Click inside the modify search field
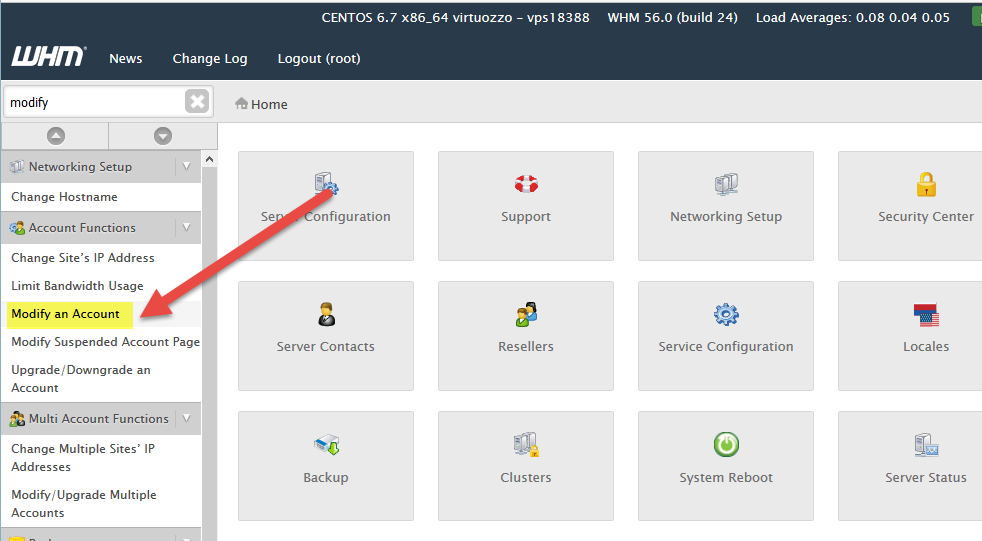 point(94,102)
